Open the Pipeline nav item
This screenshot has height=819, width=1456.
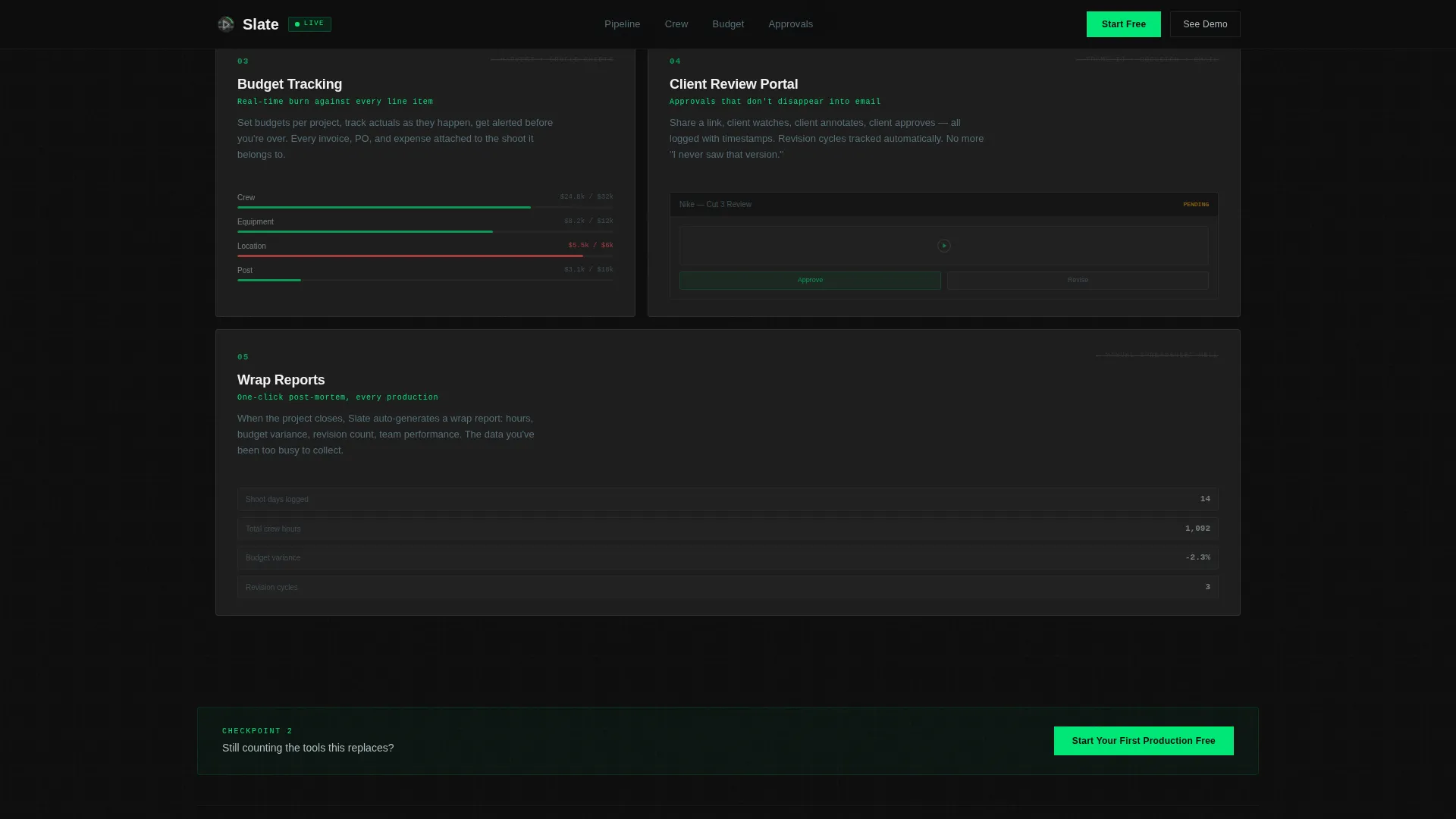pos(622,24)
